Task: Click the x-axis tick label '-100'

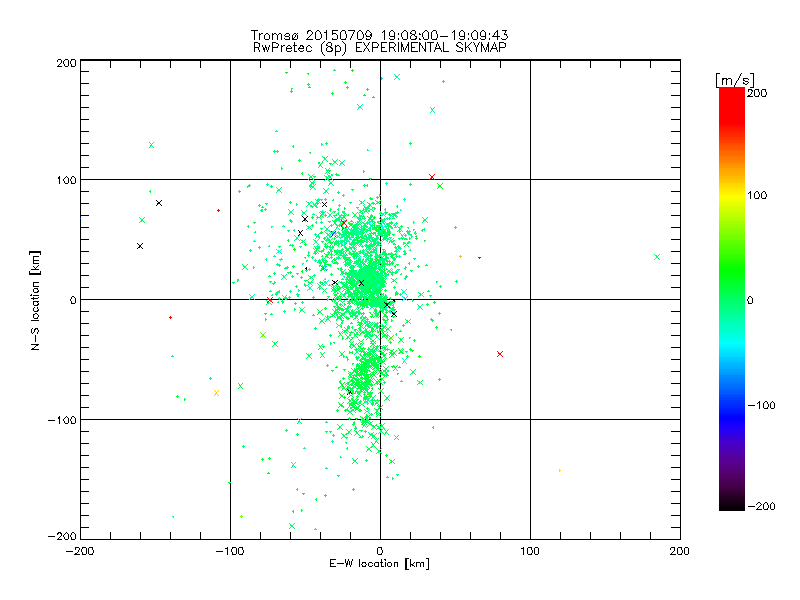Action: (x=230, y=551)
